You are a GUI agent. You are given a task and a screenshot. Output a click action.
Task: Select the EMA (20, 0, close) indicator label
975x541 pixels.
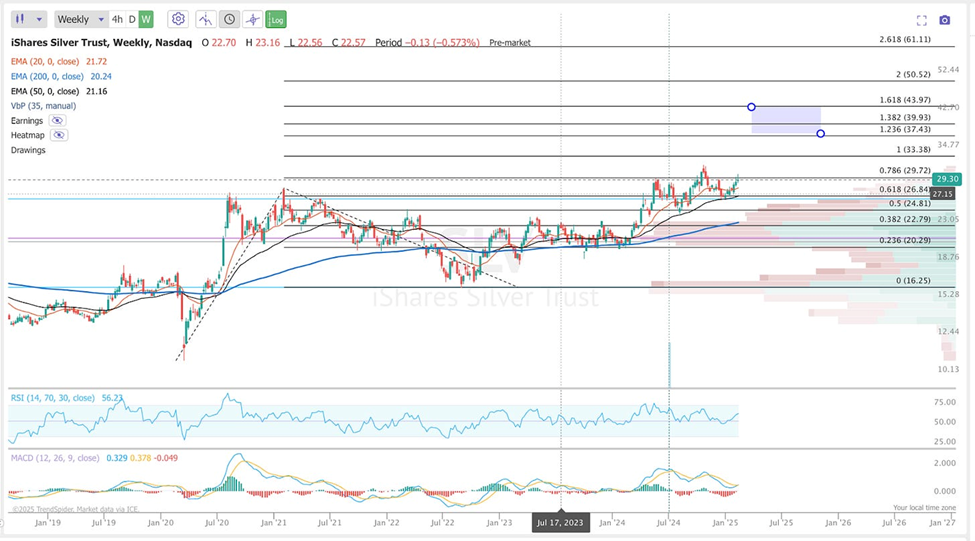coord(45,62)
